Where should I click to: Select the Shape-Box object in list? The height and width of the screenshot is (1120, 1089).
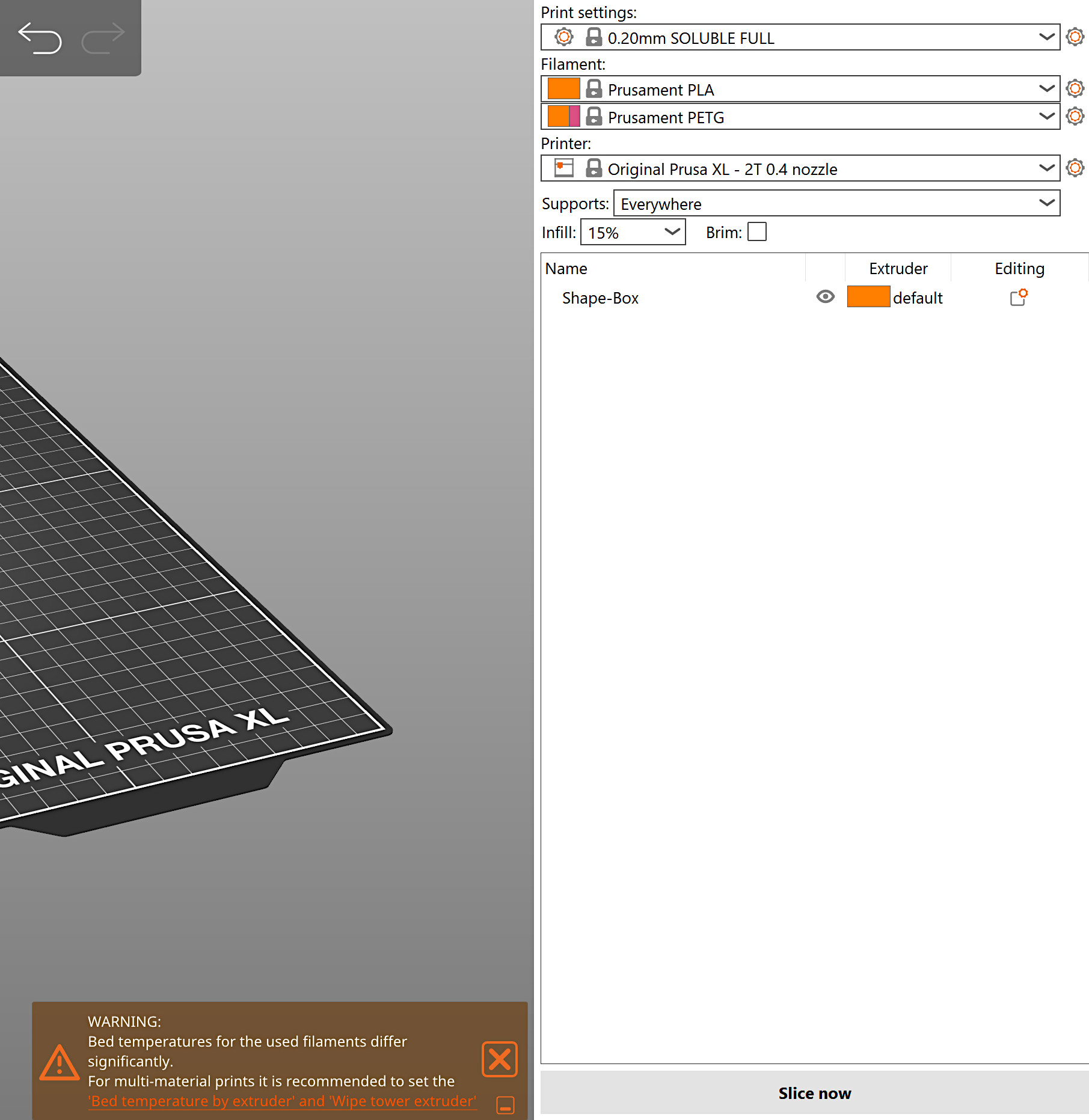pyautogui.click(x=600, y=298)
